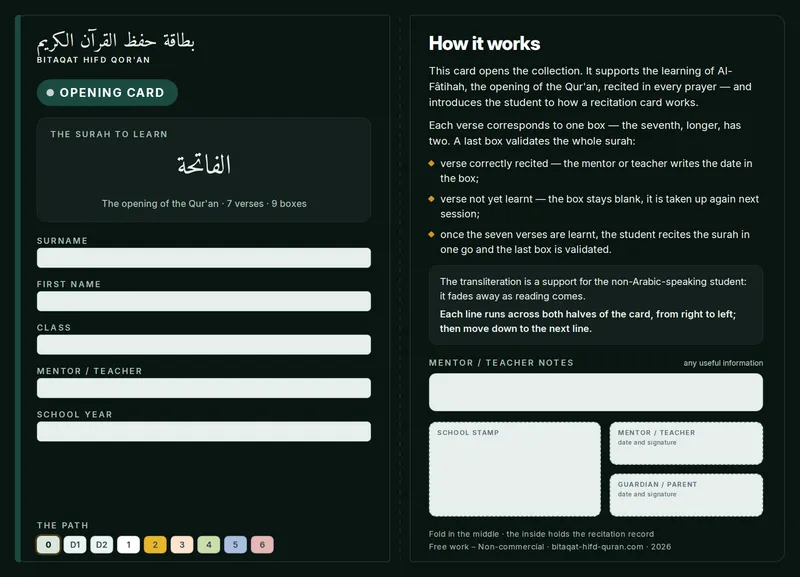Click the Surname input field
Screen dimensions: 800x577
coord(204,258)
